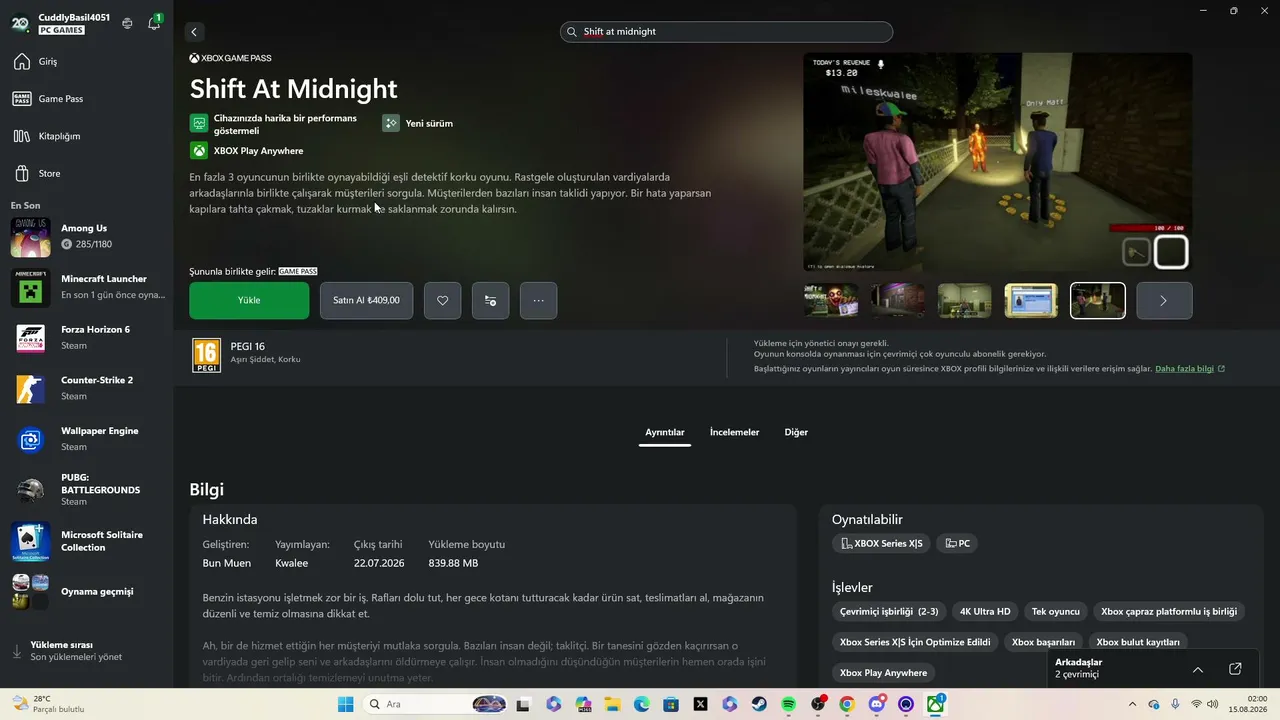Select the second screenshot thumbnail
This screenshot has width=1280, height=720.
point(898,300)
